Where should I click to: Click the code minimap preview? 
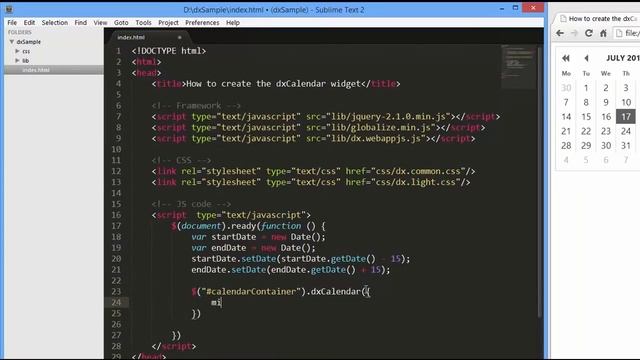pyautogui.click(x=518, y=66)
